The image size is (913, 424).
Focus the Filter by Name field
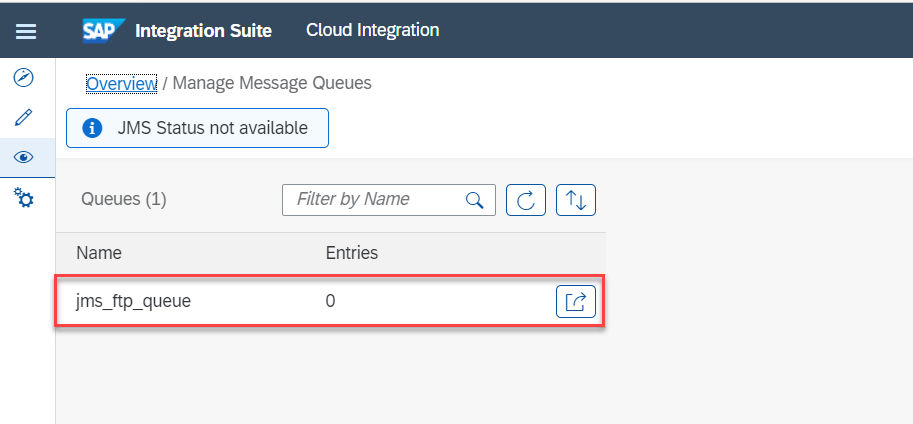click(375, 200)
